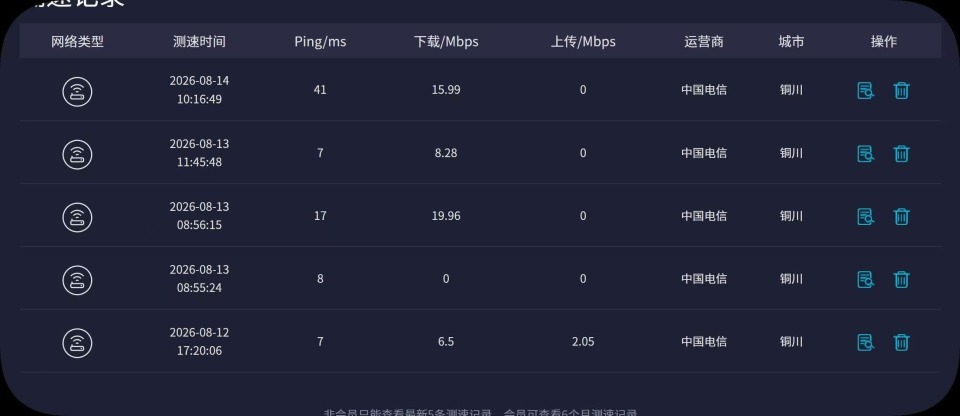The width and height of the screenshot is (960, 416).
Task: Click the 运营商 column header
Action: click(704, 42)
